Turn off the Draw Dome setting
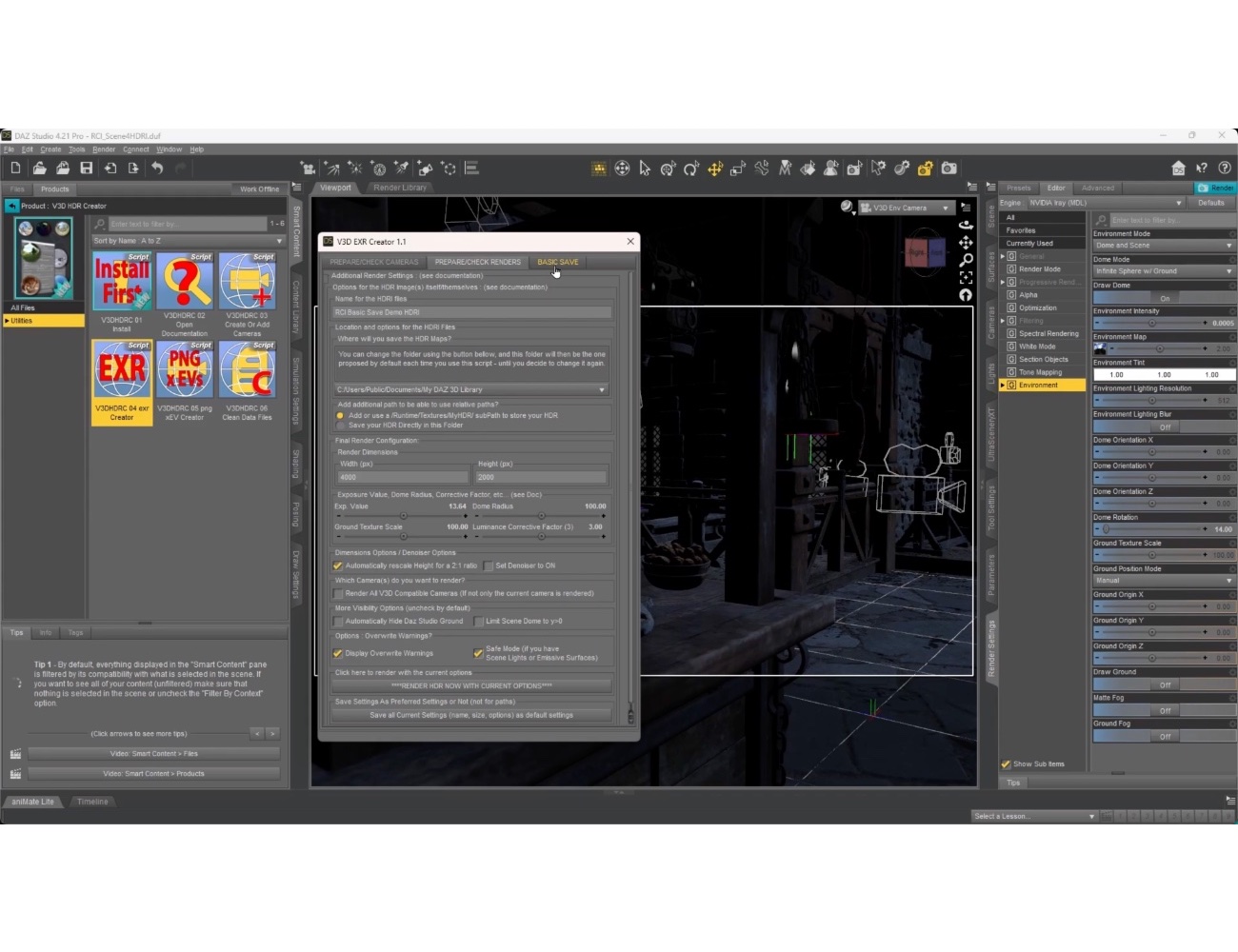 [1163, 298]
